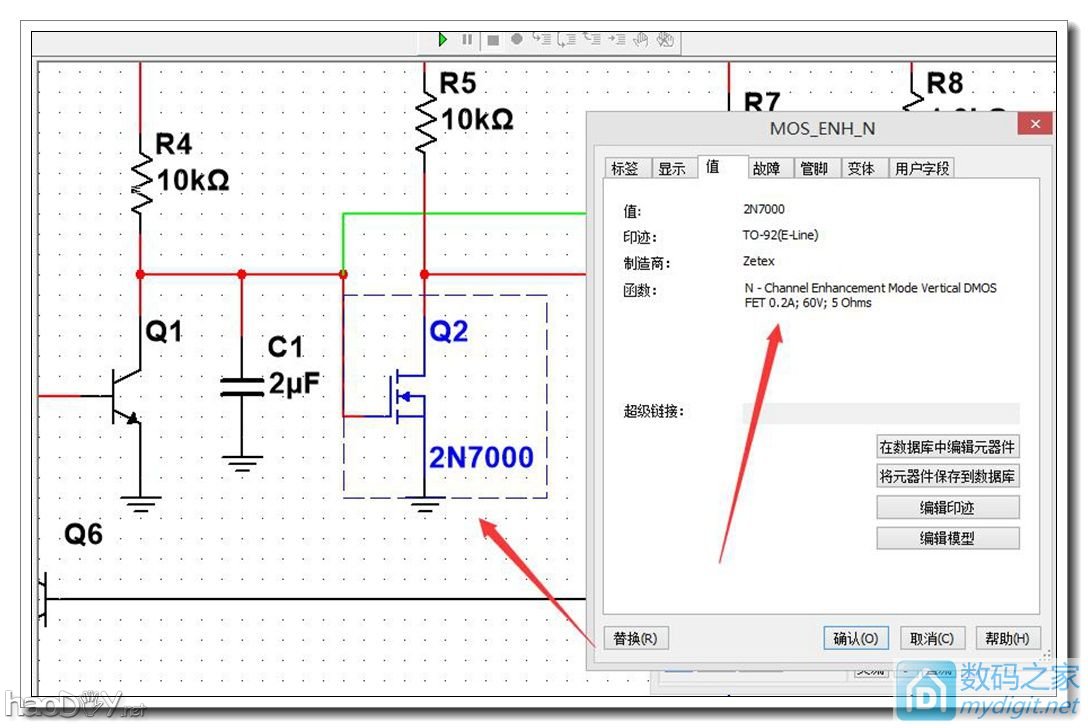The height and width of the screenshot is (728, 1088).
Task: Select the C1 2µF capacitor symbol
Action: (241, 388)
